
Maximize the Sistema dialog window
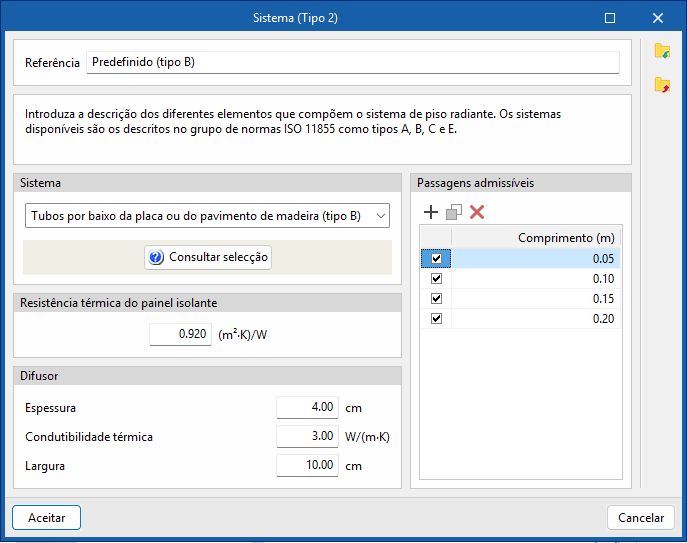(610, 18)
